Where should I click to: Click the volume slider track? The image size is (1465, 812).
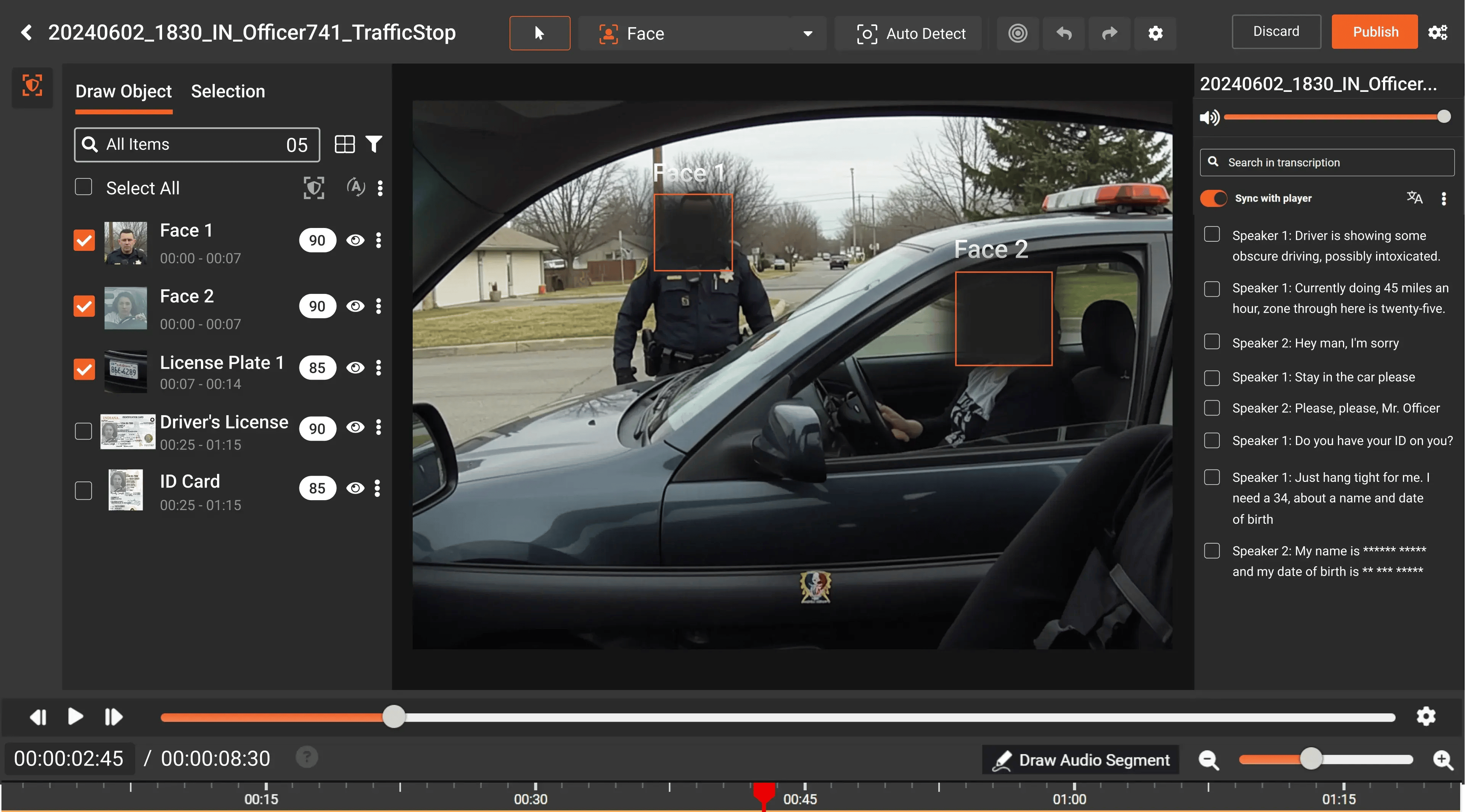click(x=1331, y=117)
